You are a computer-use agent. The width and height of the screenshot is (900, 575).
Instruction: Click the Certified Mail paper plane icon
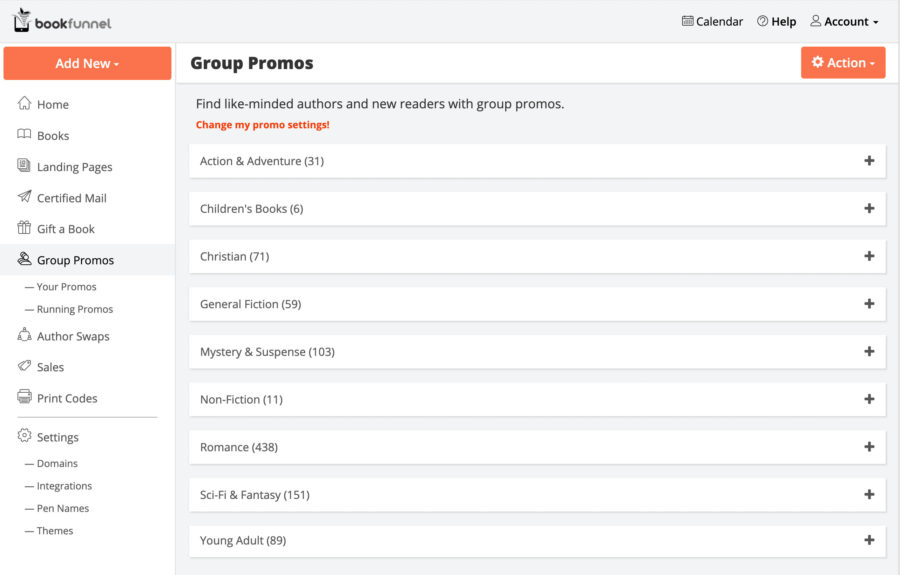24,197
